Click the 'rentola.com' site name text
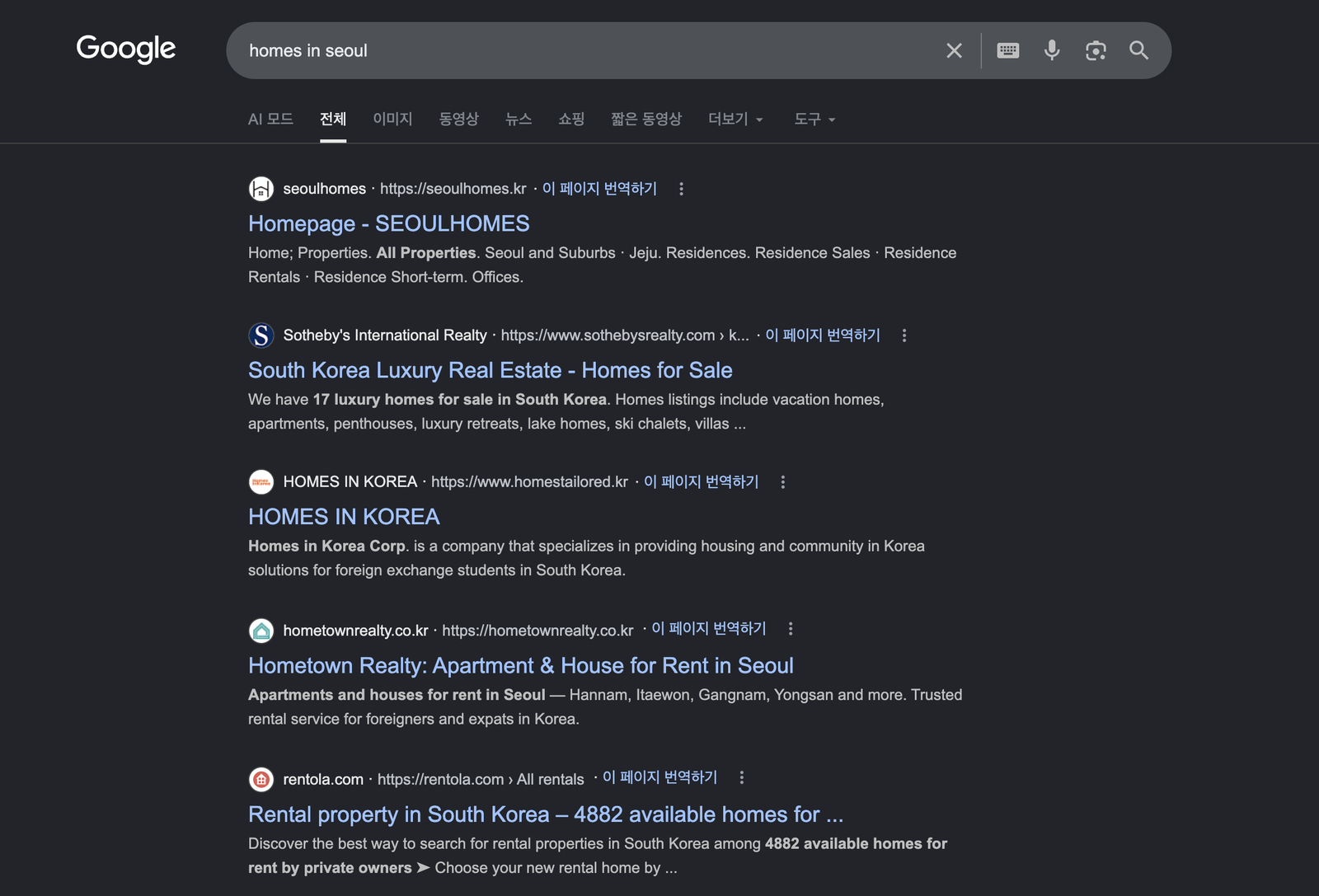This screenshot has width=1319, height=896. pos(323,779)
